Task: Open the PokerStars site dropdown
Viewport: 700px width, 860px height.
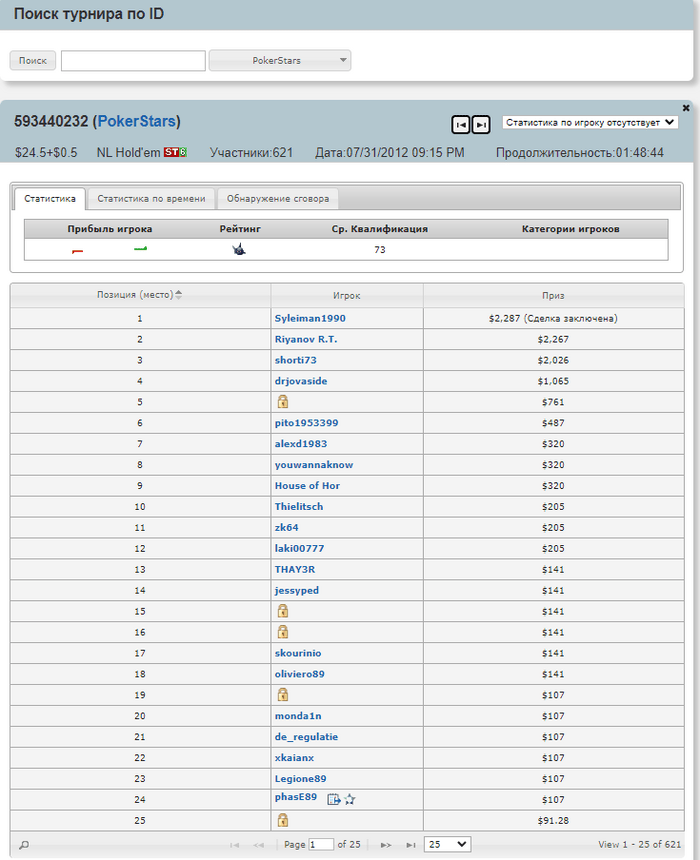Action: pyautogui.click(x=280, y=60)
